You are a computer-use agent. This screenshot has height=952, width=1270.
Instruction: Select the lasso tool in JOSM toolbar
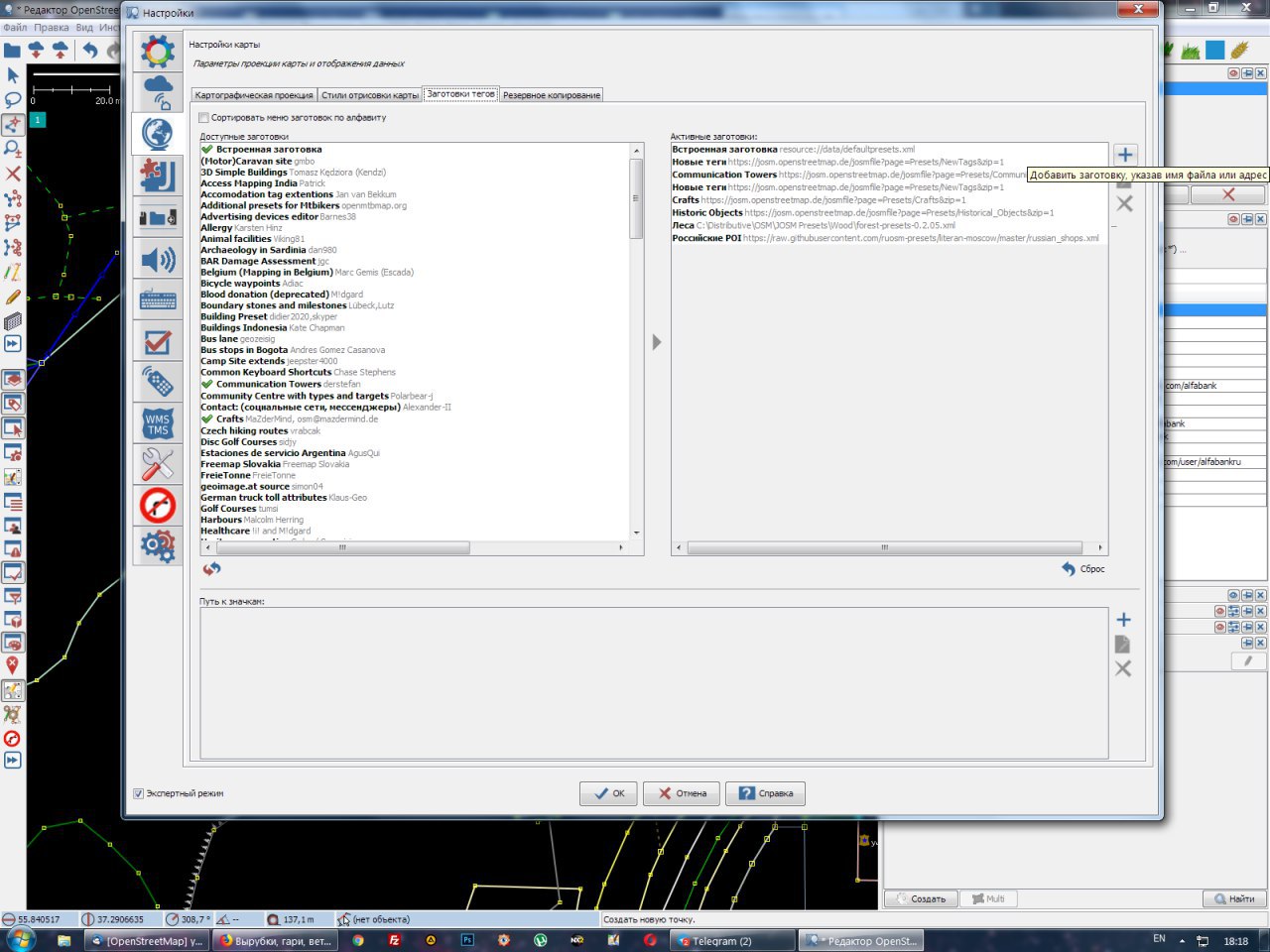(x=13, y=100)
